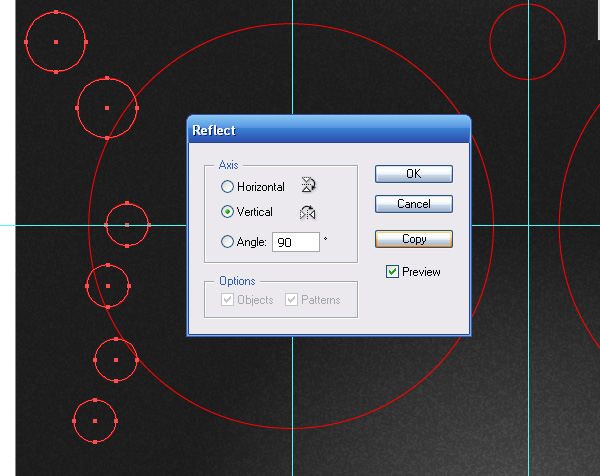600x476 pixels.
Task: Click the Copy button
Action: coord(414,239)
